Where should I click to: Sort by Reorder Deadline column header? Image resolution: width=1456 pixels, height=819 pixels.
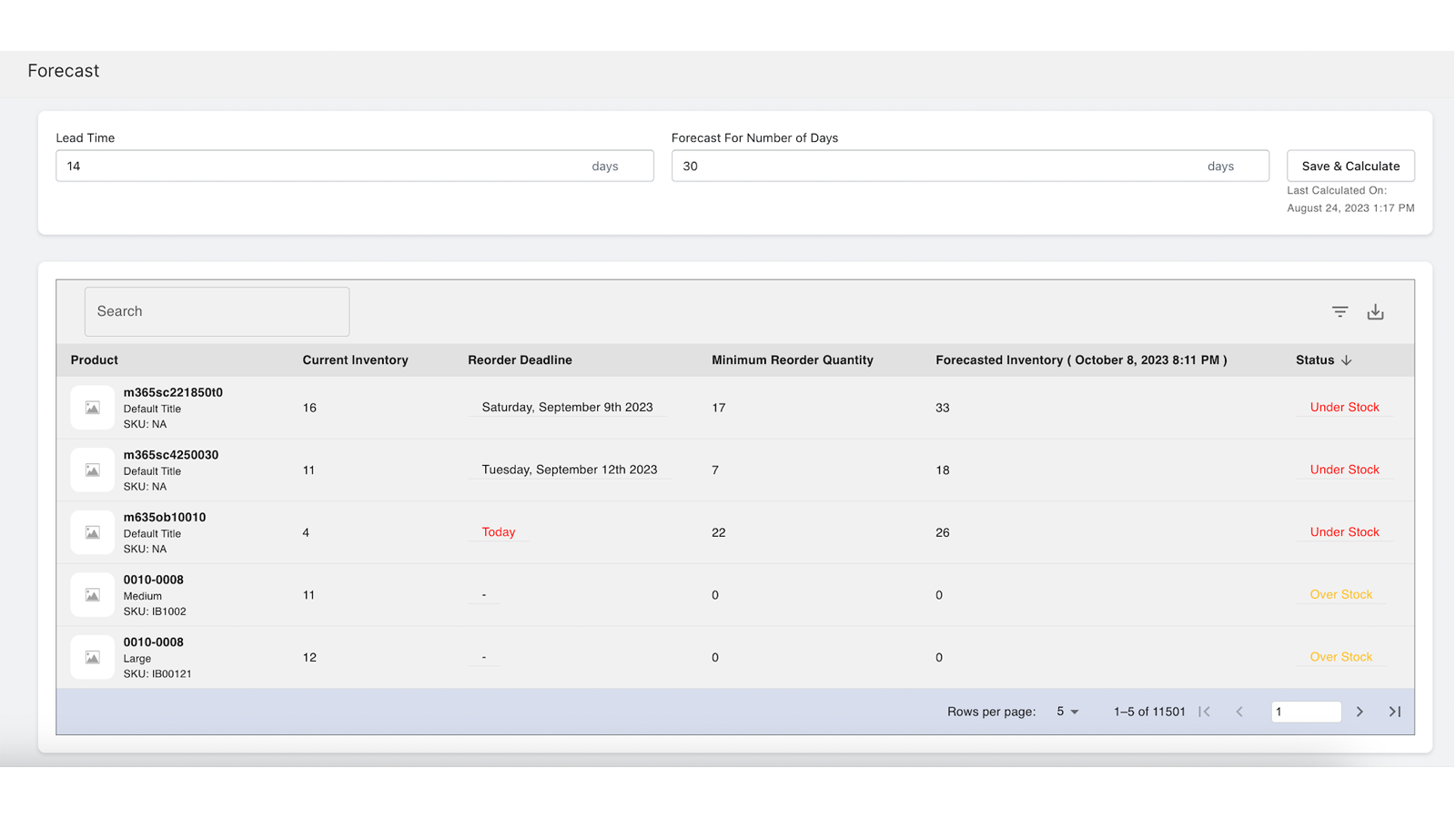tap(520, 360)
